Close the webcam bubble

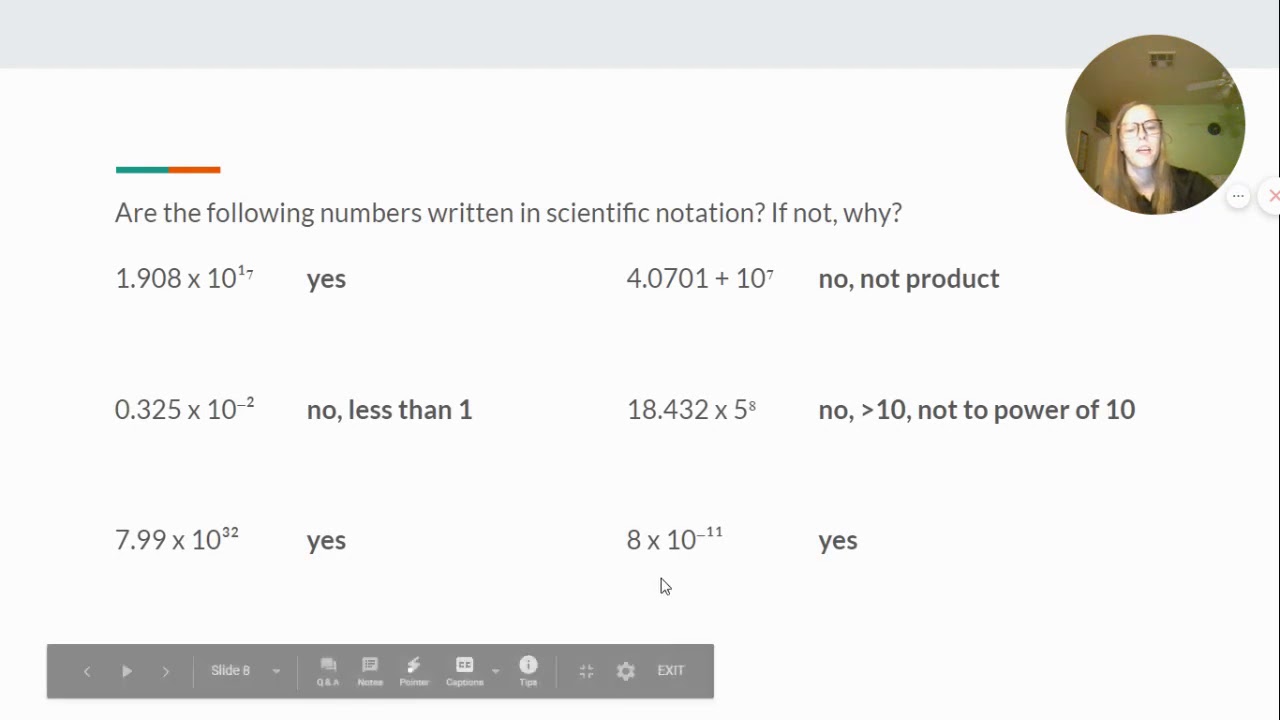tap(1273, 196)
